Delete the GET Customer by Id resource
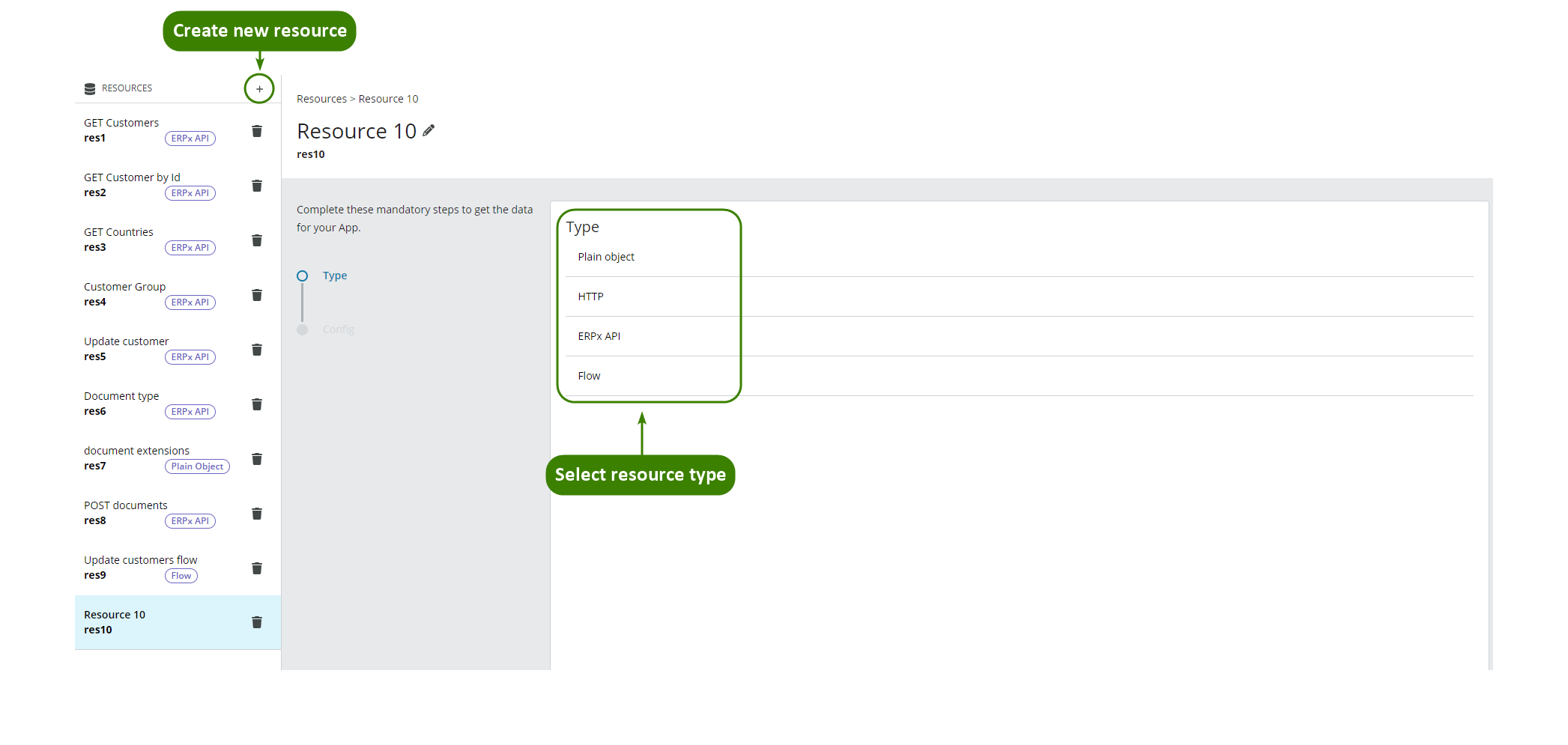The image size is (1568, 745). tap(257, 186)
